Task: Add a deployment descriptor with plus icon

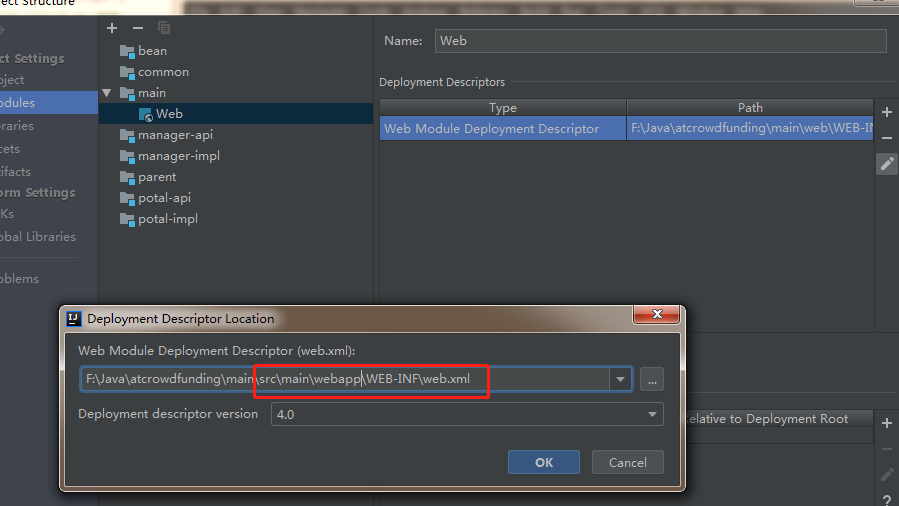Action: pyautogui.click(x=887, y=112)
